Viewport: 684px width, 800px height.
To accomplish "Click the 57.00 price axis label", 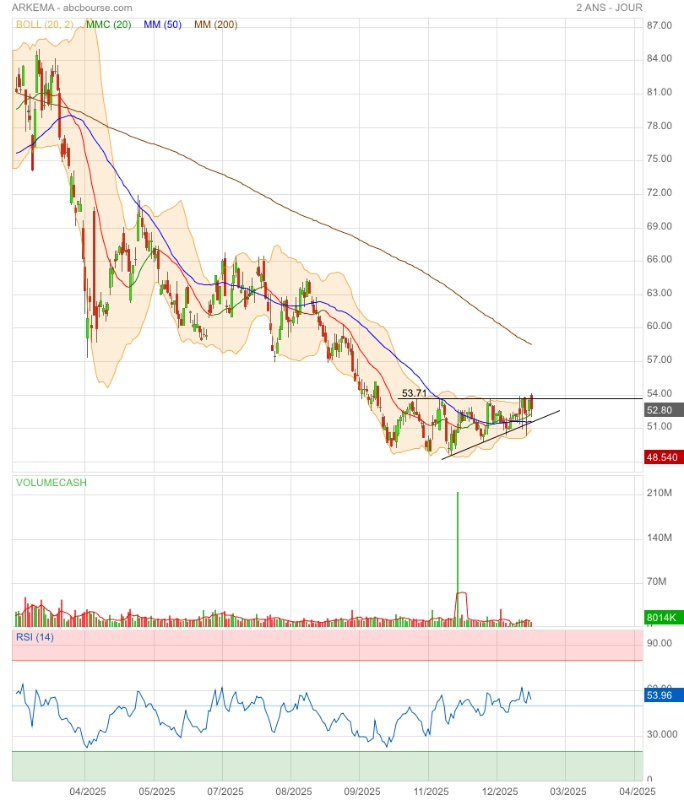I will pos(659,360).
